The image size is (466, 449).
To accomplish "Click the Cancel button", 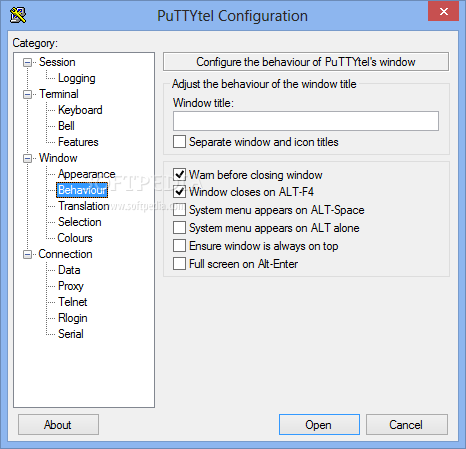I will [x=407, y=425].
